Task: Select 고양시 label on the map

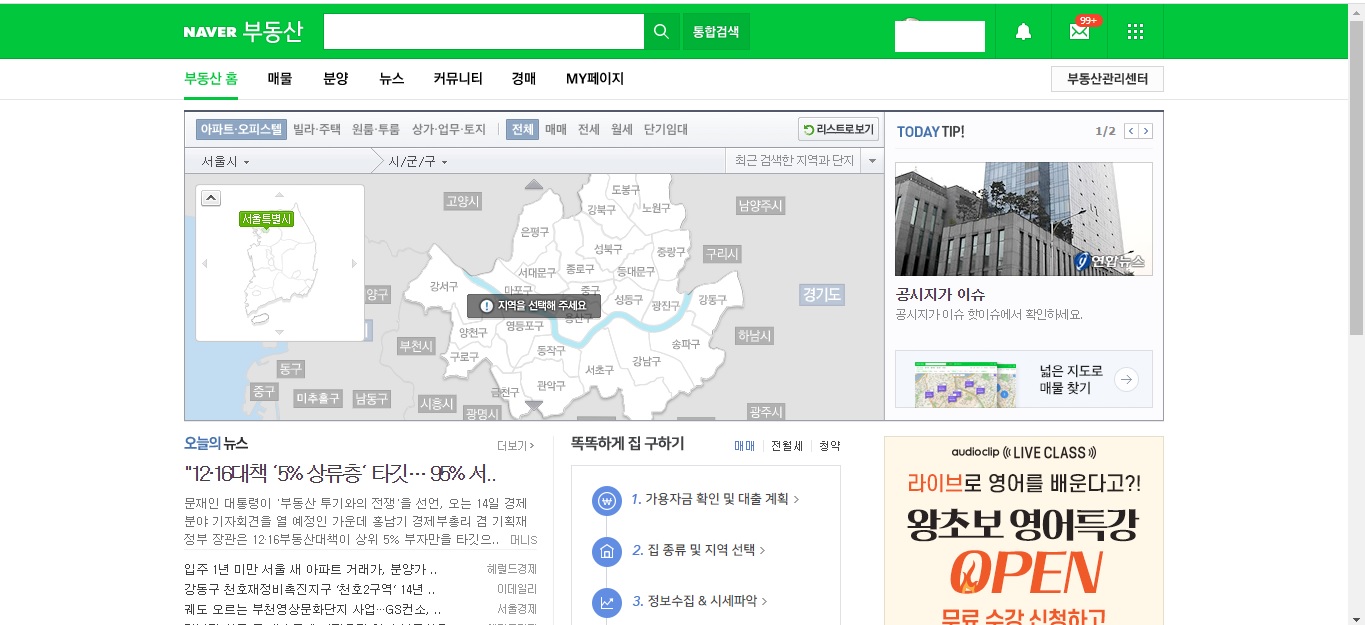Action: 463,201
